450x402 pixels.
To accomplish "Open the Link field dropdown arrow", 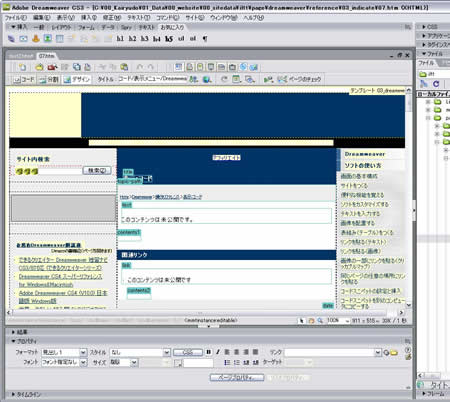I will [378, 353].
